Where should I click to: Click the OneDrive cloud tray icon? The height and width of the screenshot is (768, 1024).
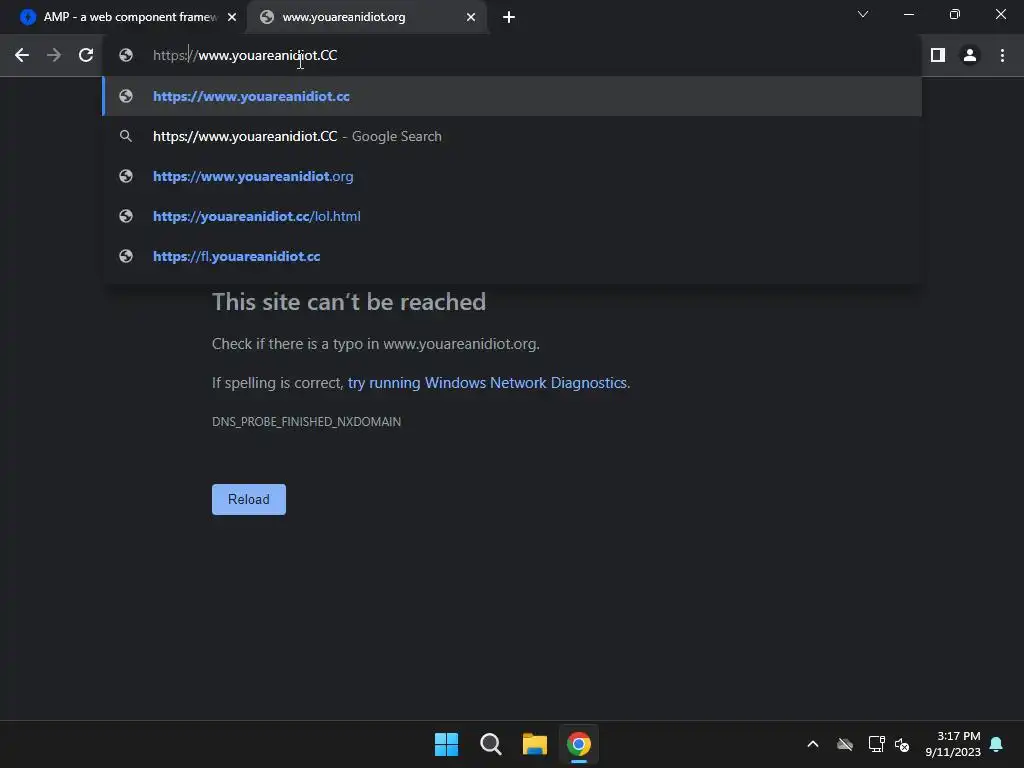pyautogui.click(x=845, y=744)
